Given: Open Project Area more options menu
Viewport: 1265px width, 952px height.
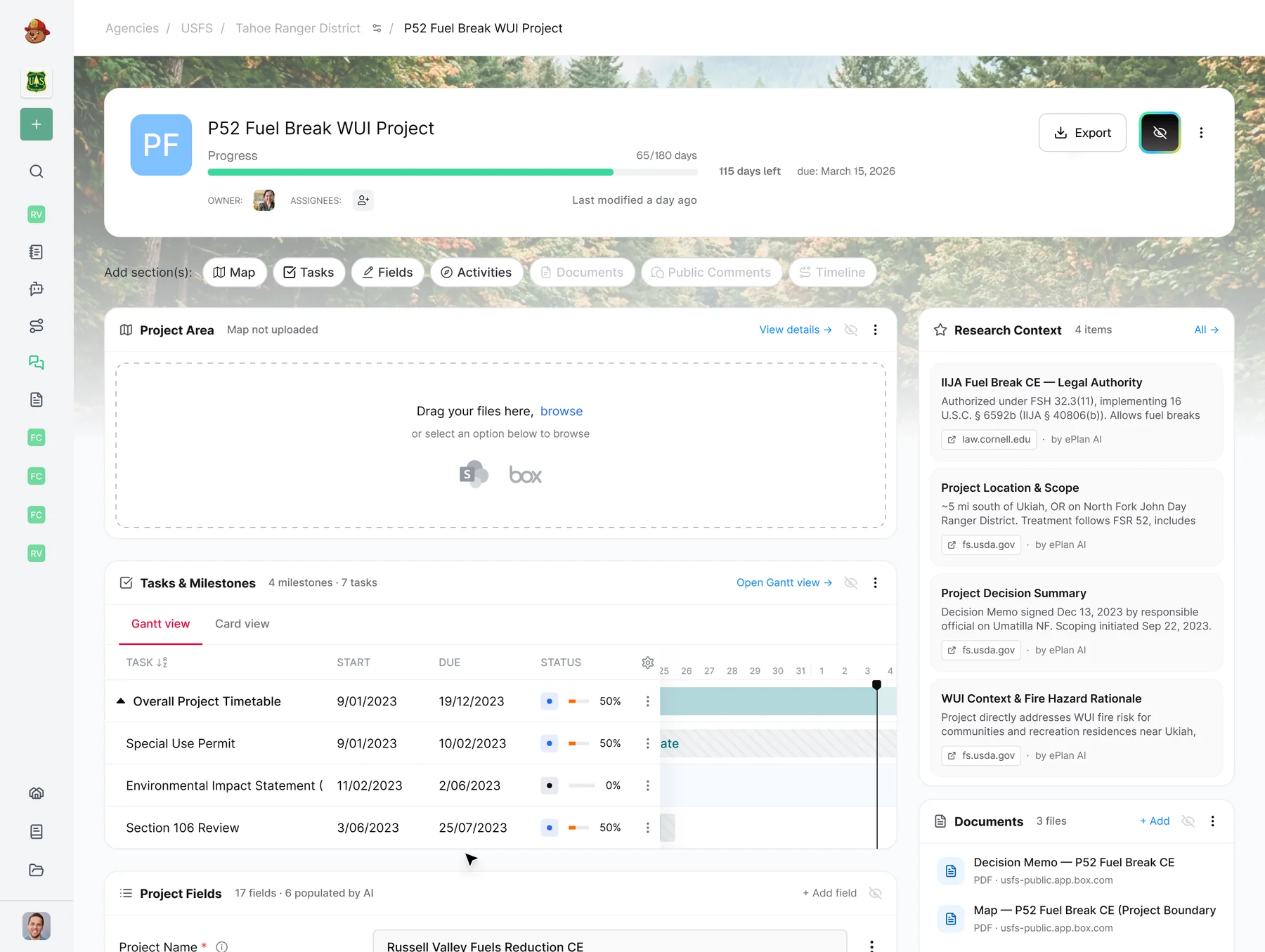Looking at the screenshot, I should (875, 330).
